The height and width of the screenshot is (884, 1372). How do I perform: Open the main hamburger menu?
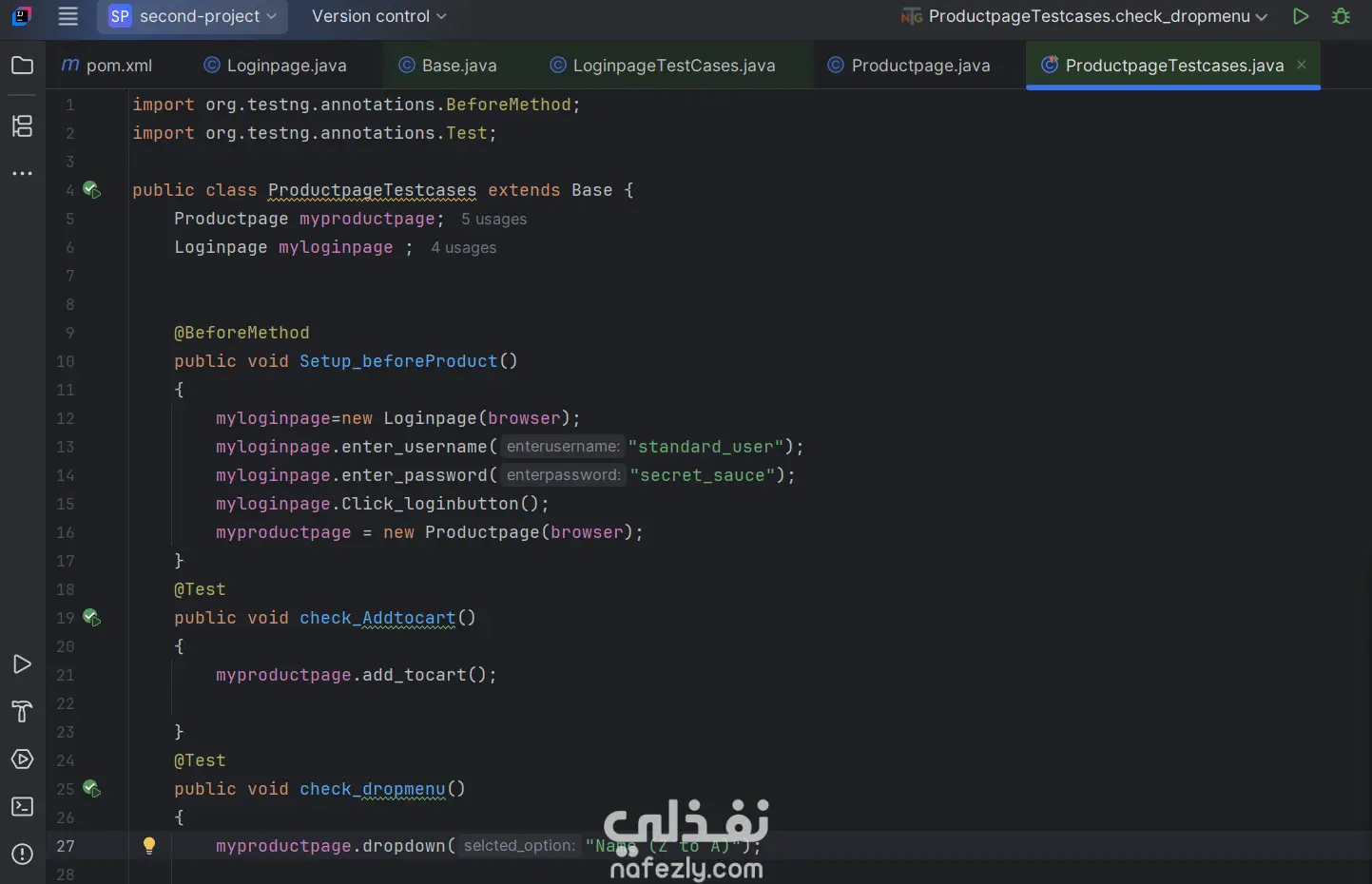click(68, 16)
